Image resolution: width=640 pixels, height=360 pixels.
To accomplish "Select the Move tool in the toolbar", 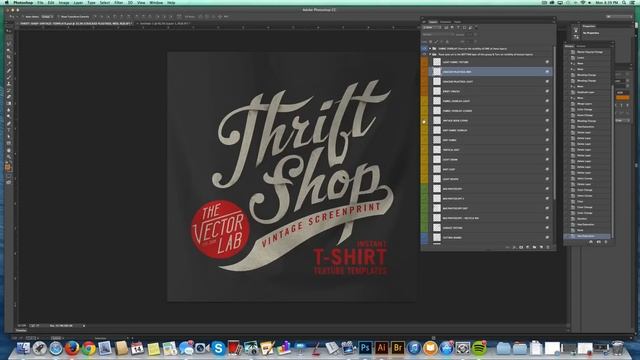I will tap(9, 31).
